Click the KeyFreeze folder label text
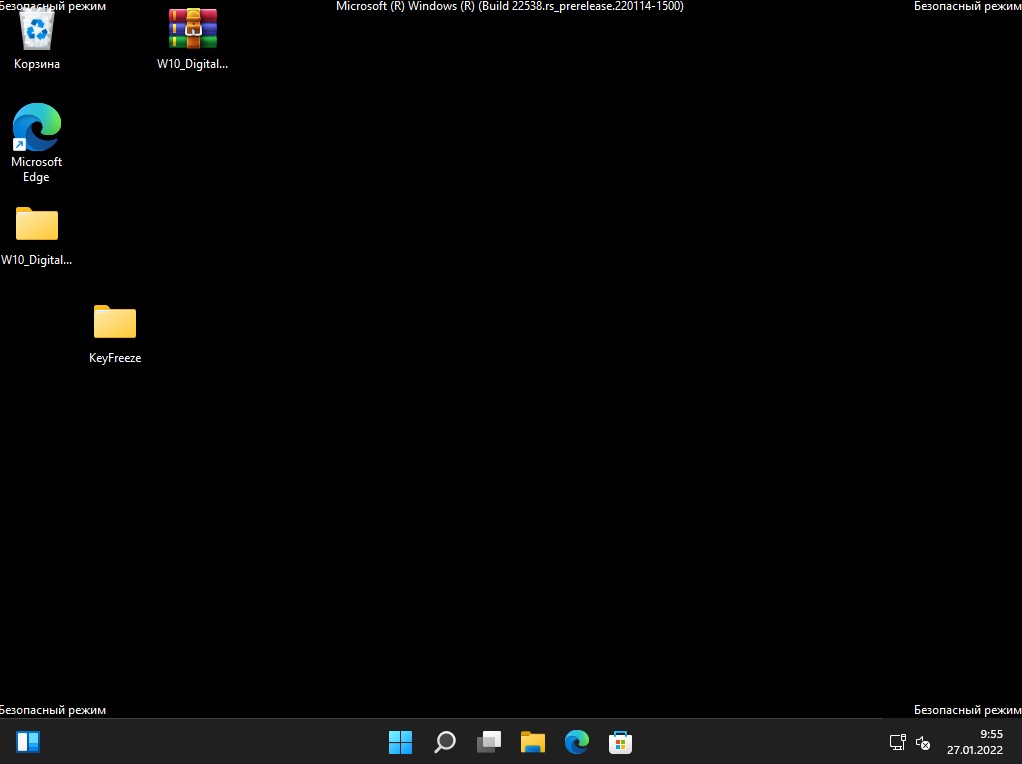1022x764 pixels. 115,358
